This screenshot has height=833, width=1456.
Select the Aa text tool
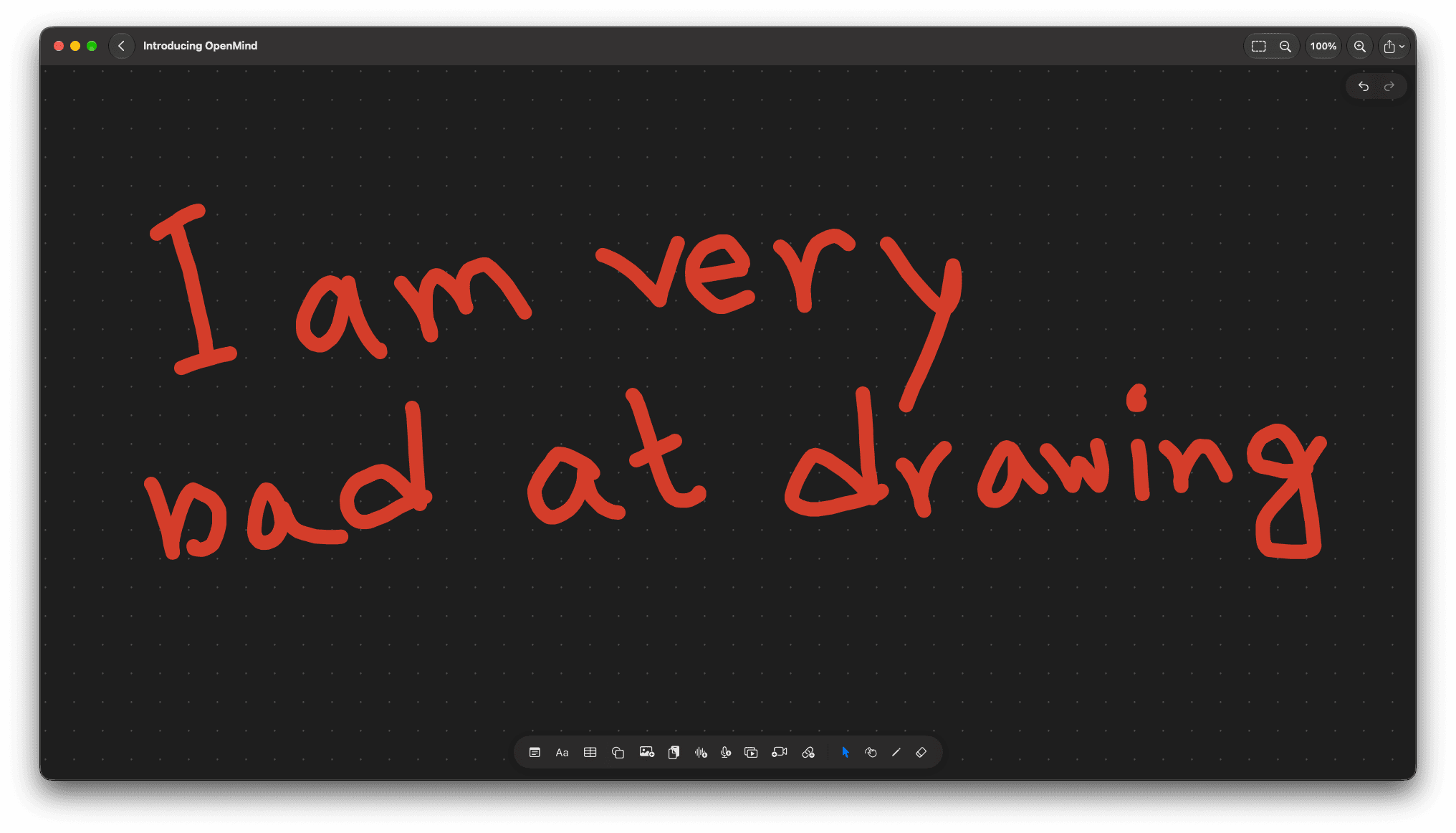[x=562, y=752]
